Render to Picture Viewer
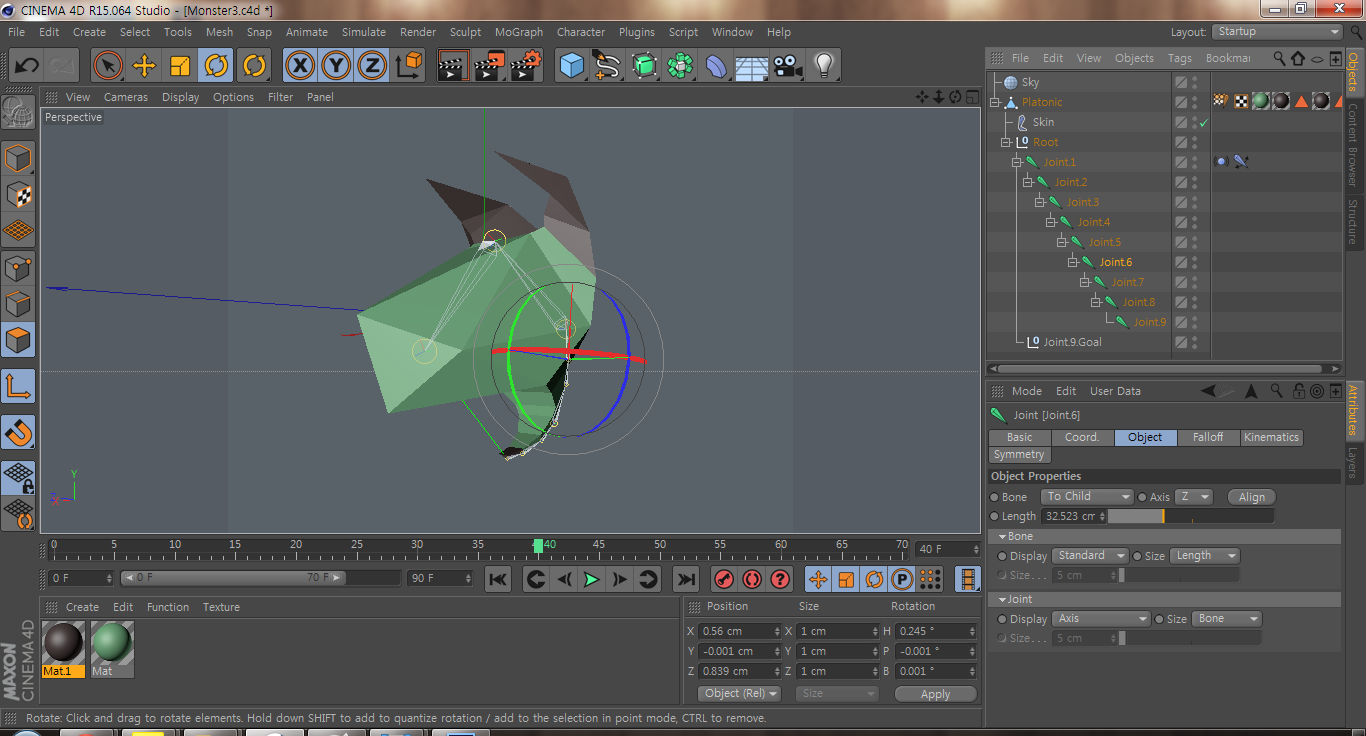1366x736 pixels. 489,66
